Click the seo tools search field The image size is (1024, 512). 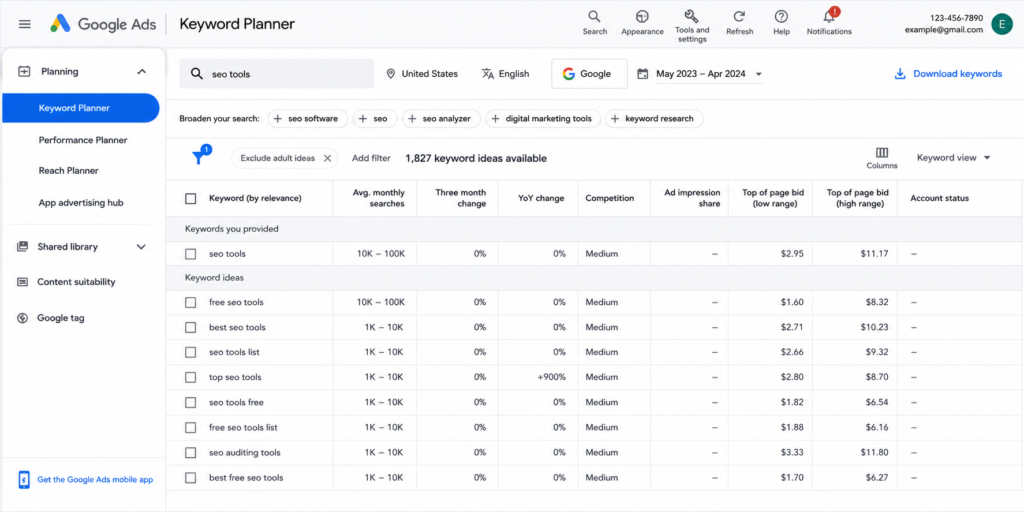[277, 74]
